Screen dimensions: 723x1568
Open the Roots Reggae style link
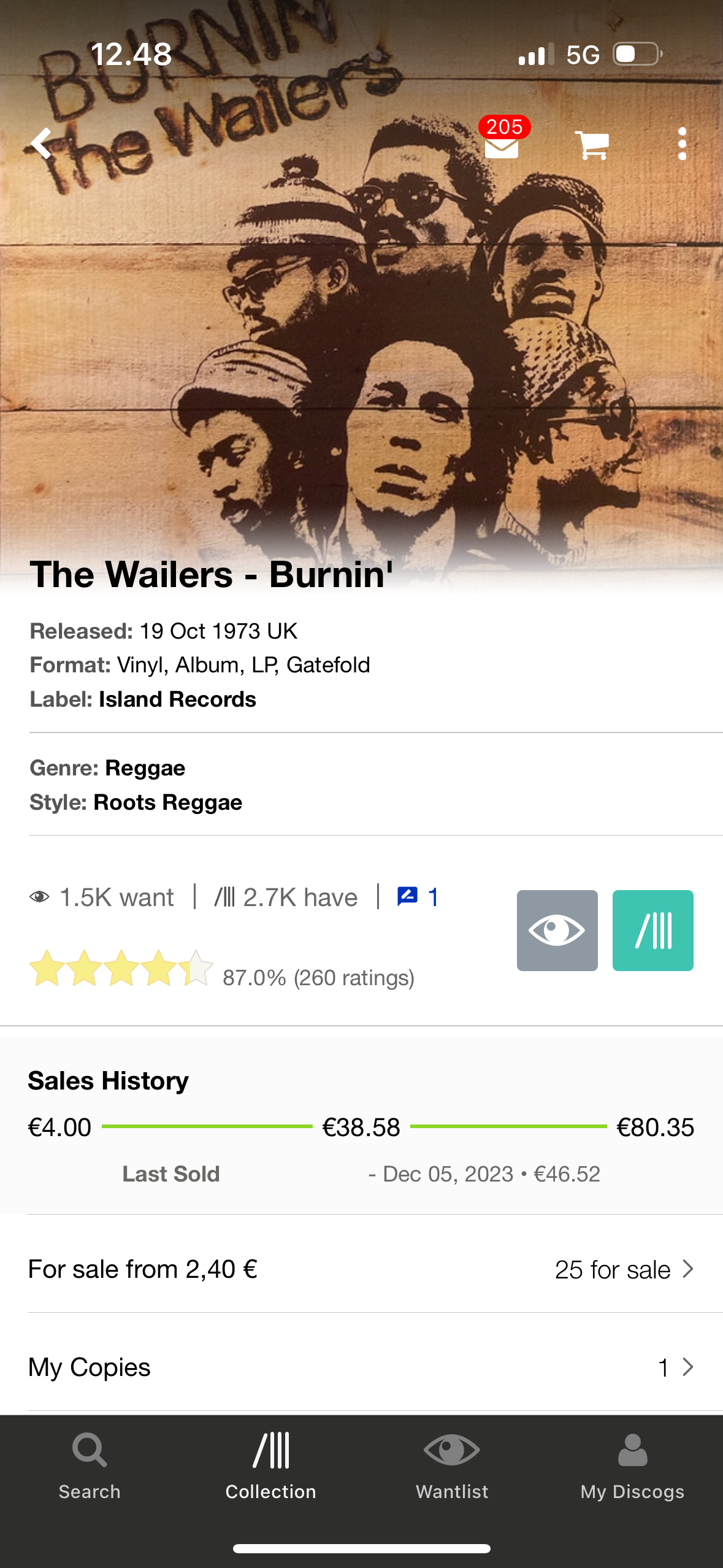click(167, 802)
